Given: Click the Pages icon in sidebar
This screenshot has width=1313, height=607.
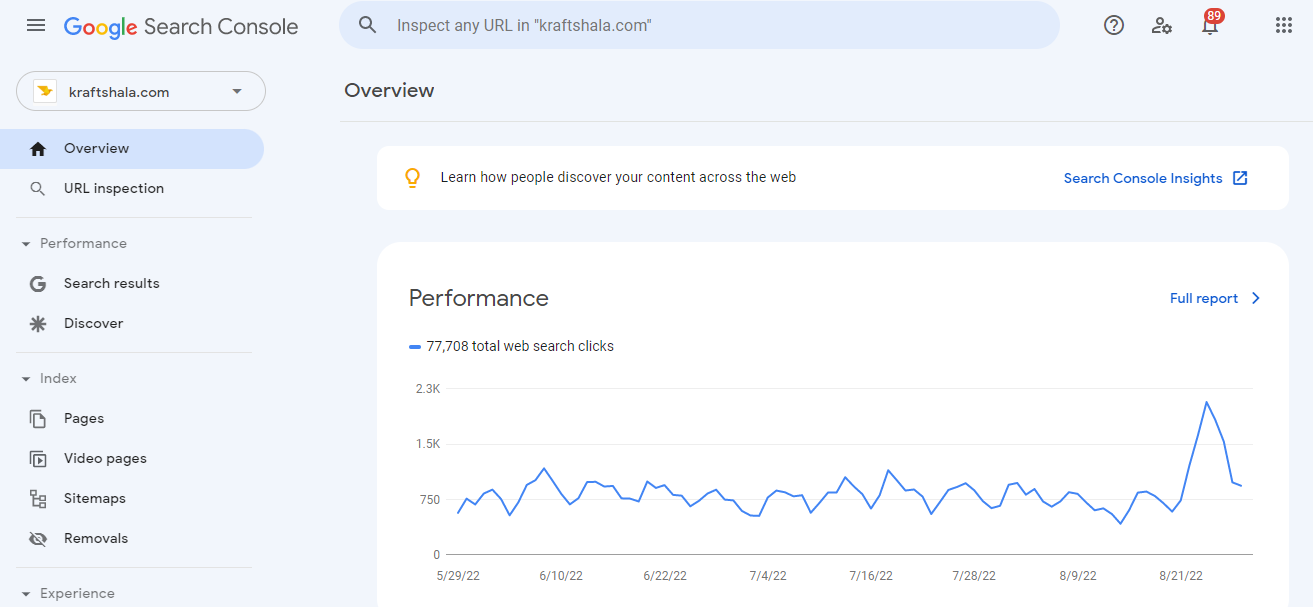Looking at the screenshot, I should (38, 419).
